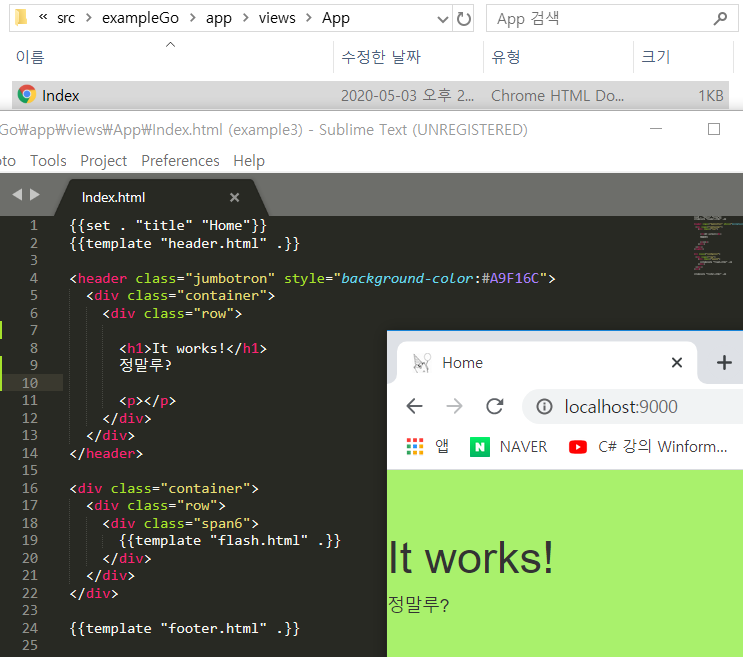Screen dimensions: 743x657
Task: Click the 정말루? text on the web page
Action: pyautogui.click(x=418, y=605)
